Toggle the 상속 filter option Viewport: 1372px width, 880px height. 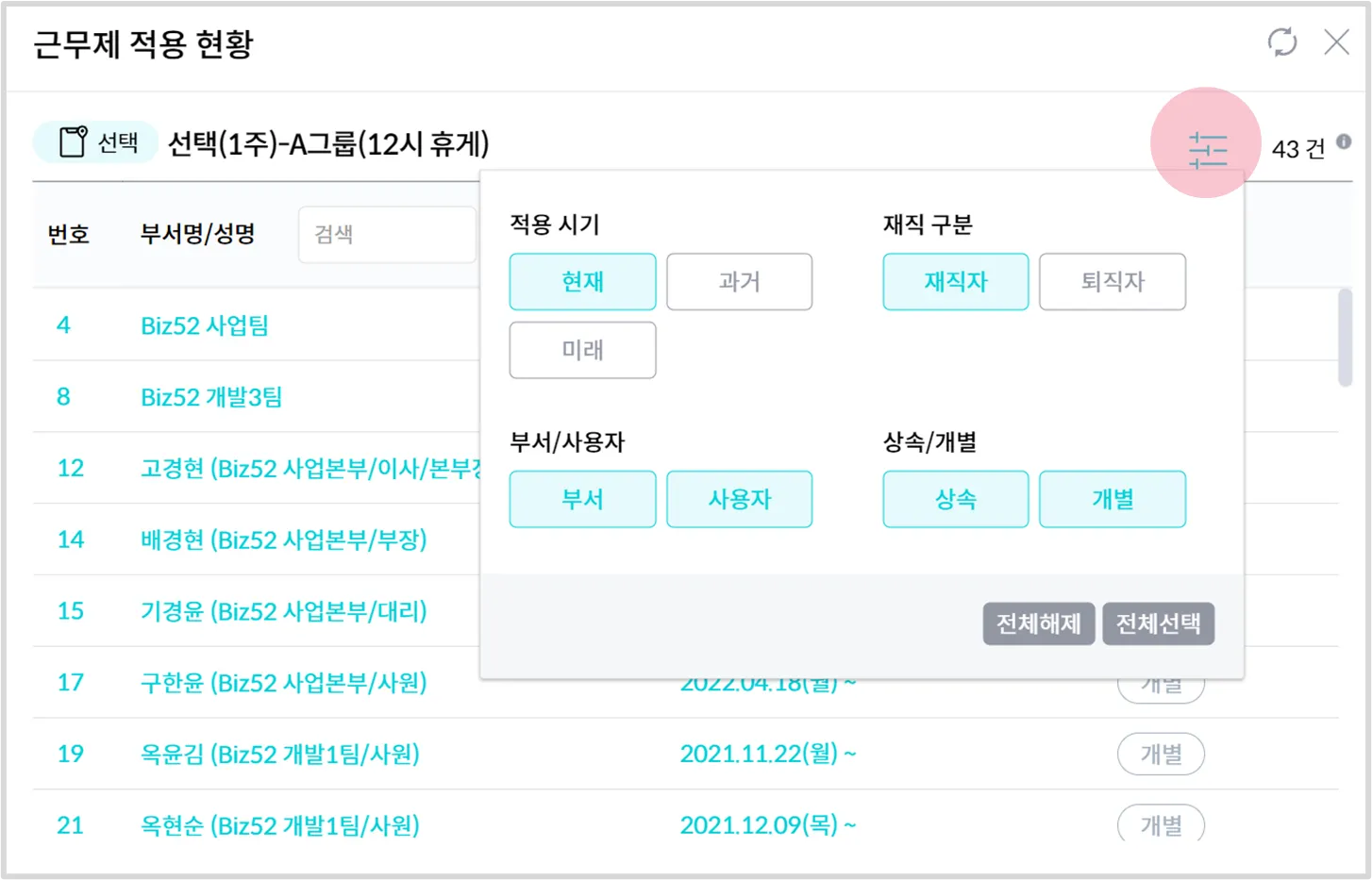click(955, 499)
